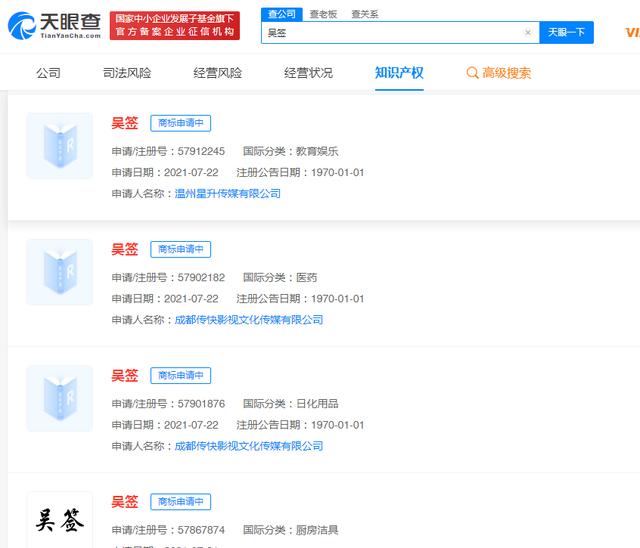Open the 司法风险 tab
The image size is (640, 548).
[127, 73]
